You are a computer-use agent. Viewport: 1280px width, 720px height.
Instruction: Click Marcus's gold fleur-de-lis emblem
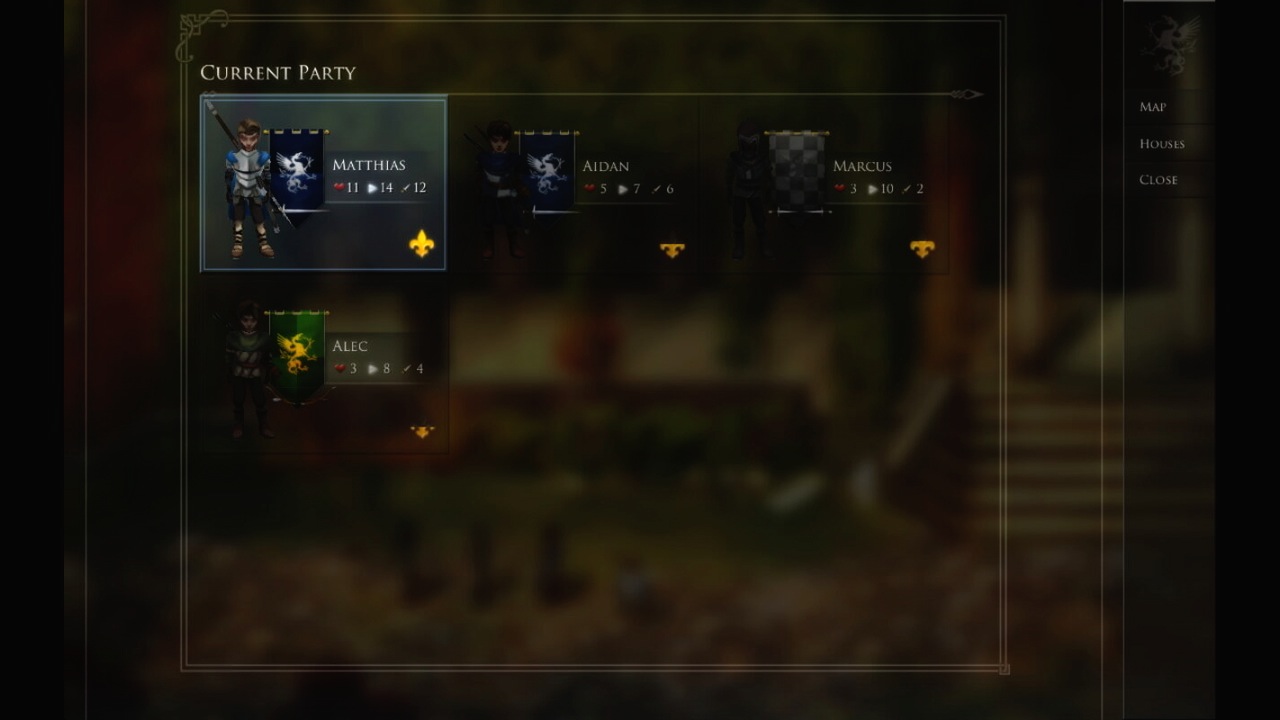pos(922,249)
